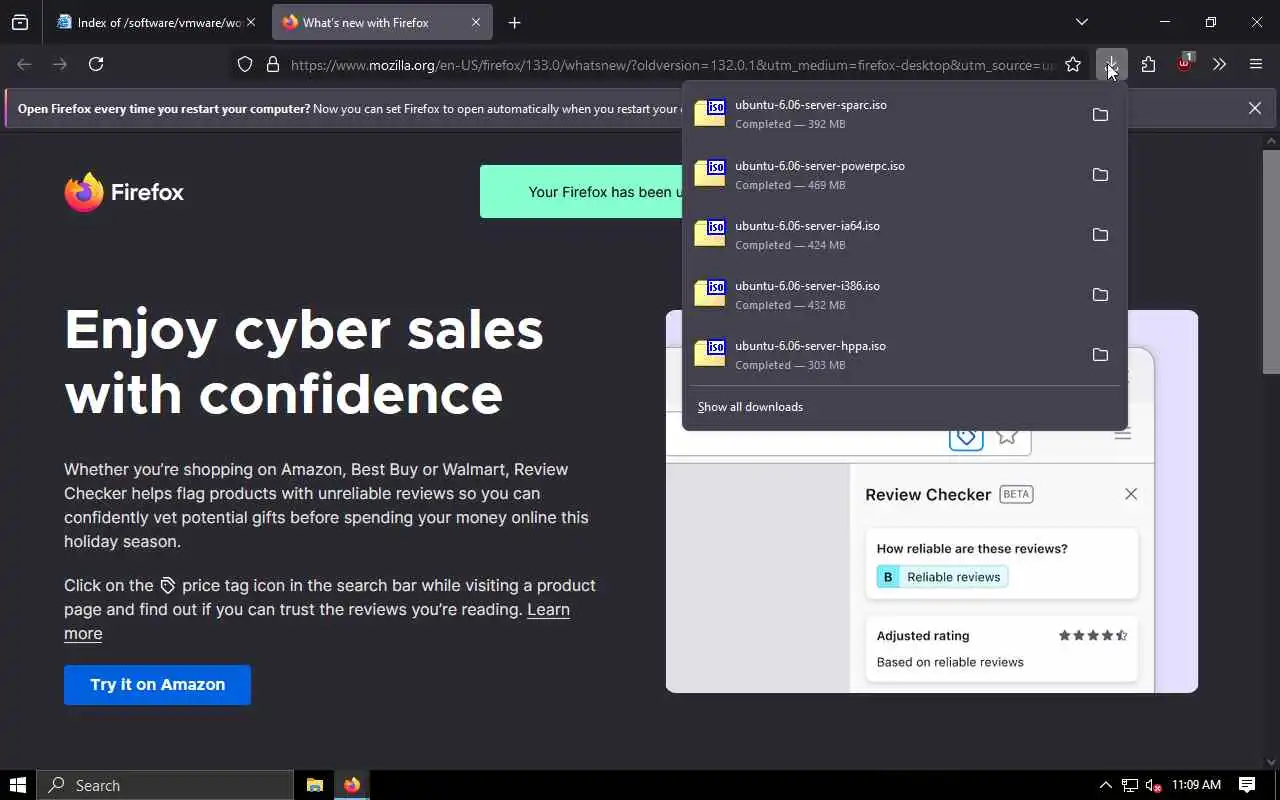Open Firefox View recent browsing icon

[20, 22]
